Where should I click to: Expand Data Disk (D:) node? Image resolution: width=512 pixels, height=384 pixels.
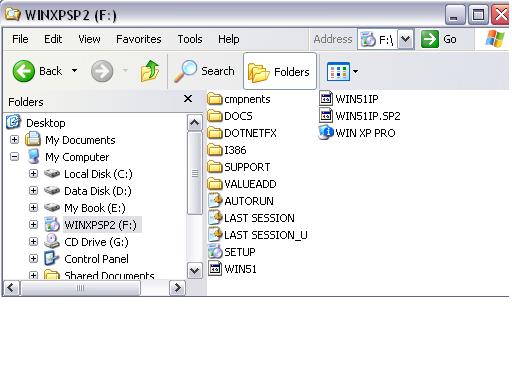[33, 190]
